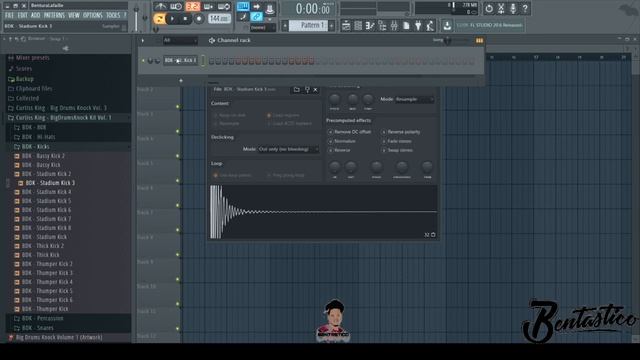The width and height of the screenshot is (640, 360).
Task: Open the plugin picker plug icon
Action: pyautogui.click(x=418, y=26)
